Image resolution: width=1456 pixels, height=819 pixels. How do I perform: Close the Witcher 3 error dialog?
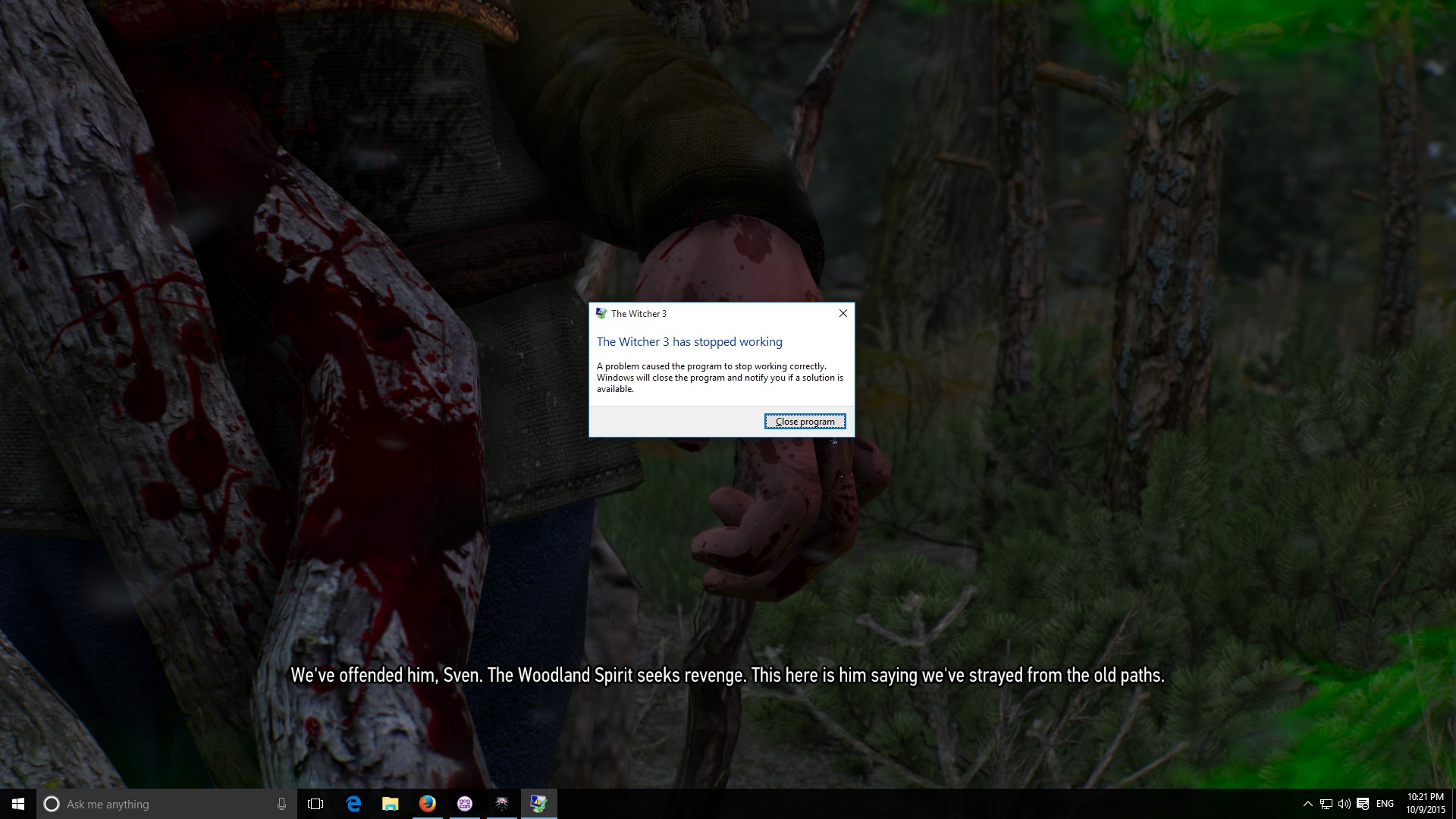point(843,313)
